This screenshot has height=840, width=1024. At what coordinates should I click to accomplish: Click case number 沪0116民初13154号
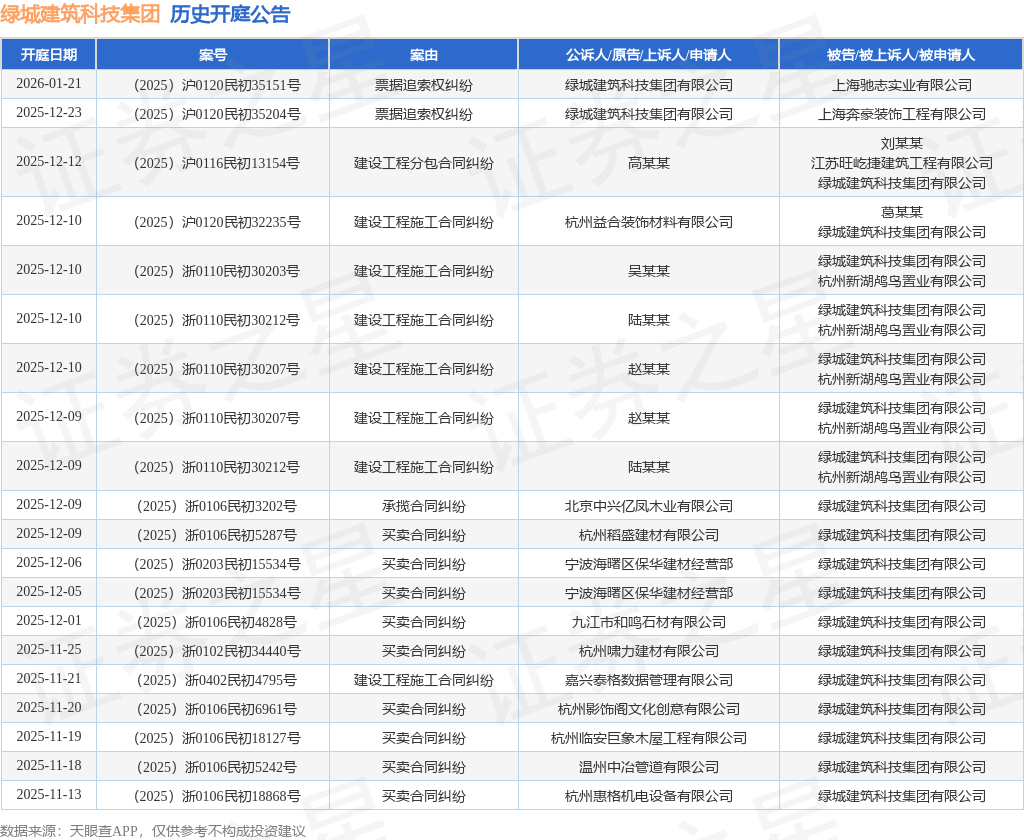[x=217, y=163]
